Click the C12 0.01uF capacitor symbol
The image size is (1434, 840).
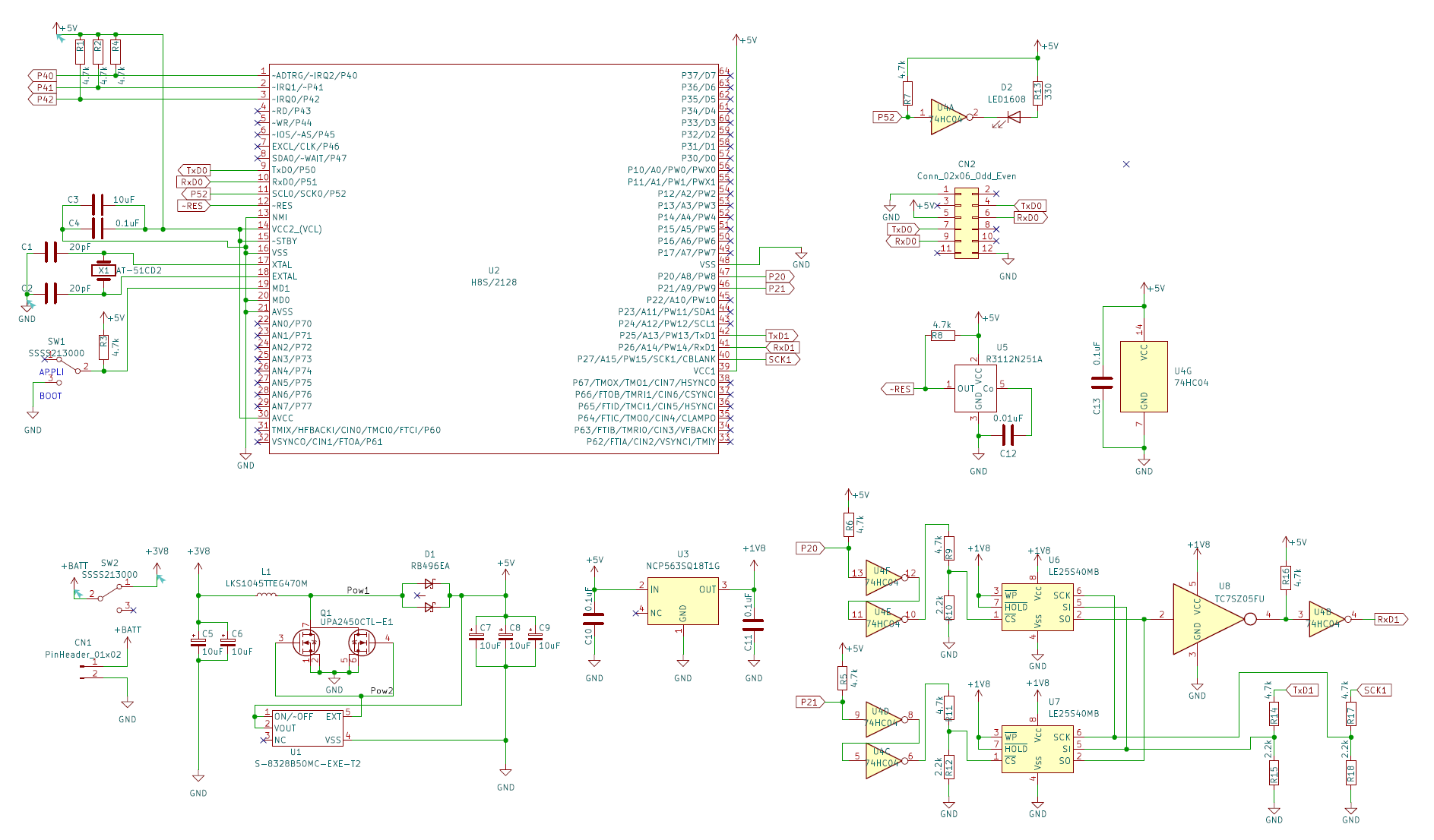(x=1008, y=435)
